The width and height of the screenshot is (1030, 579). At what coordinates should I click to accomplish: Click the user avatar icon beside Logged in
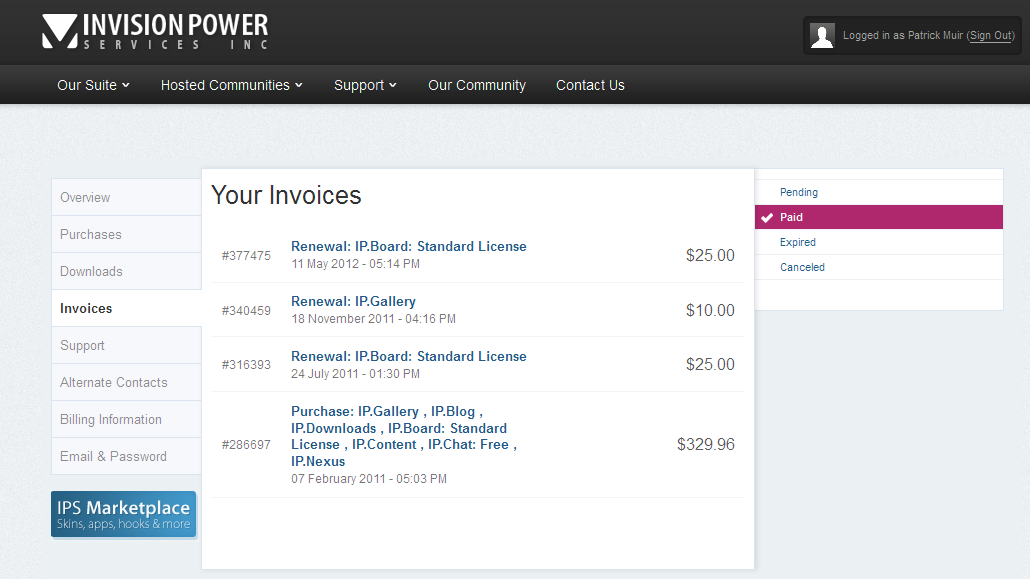(822, 35)
